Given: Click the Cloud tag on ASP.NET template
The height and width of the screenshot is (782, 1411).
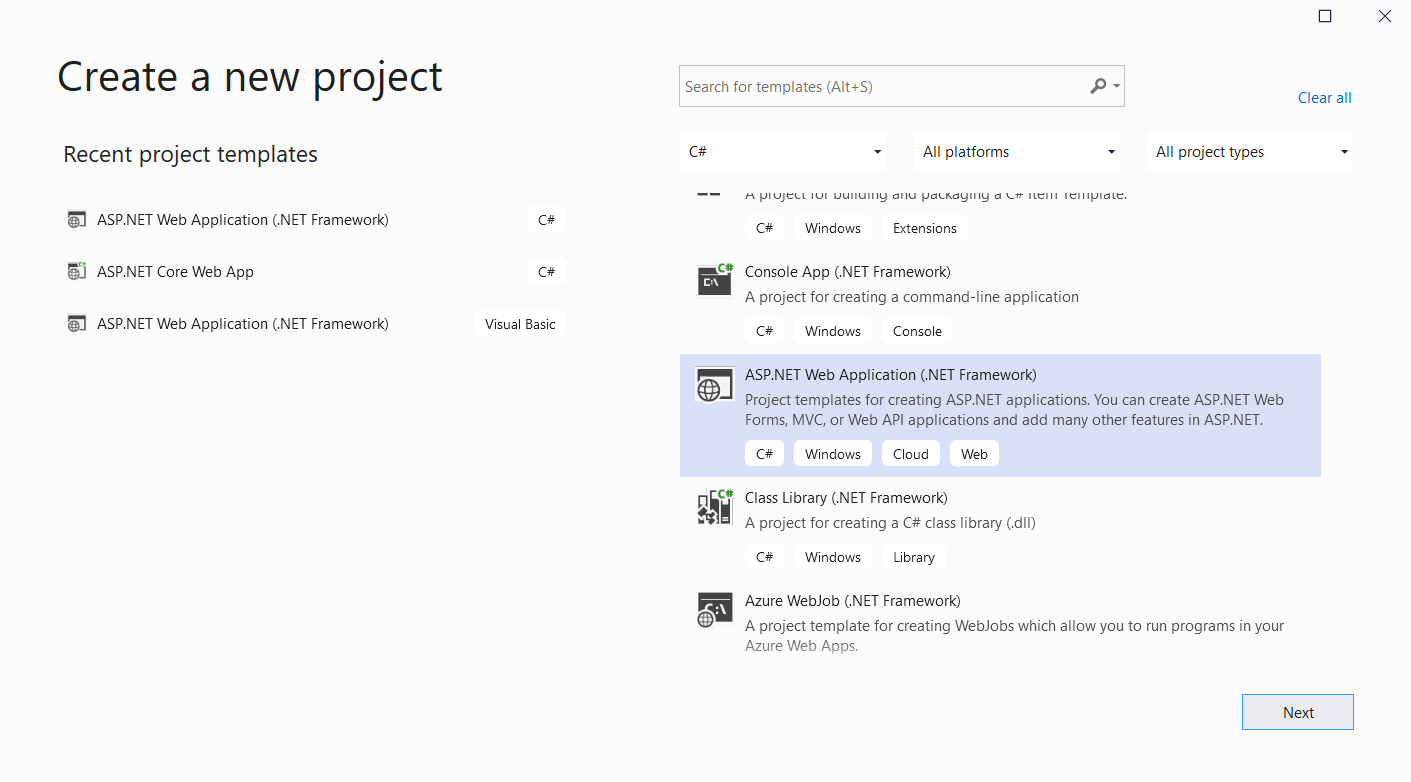Looking at the screenshot, I should point(911,454).
